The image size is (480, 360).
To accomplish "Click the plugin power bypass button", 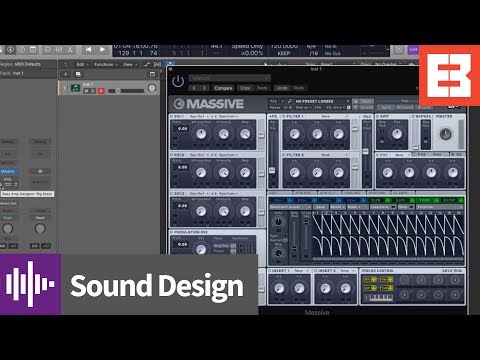I will 178,81.
